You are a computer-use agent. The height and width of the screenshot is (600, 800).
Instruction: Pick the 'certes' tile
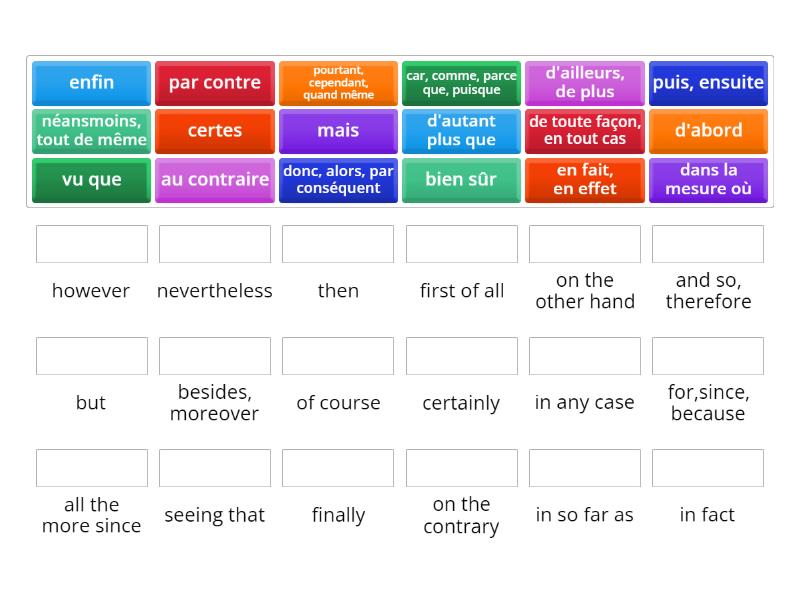214,131
